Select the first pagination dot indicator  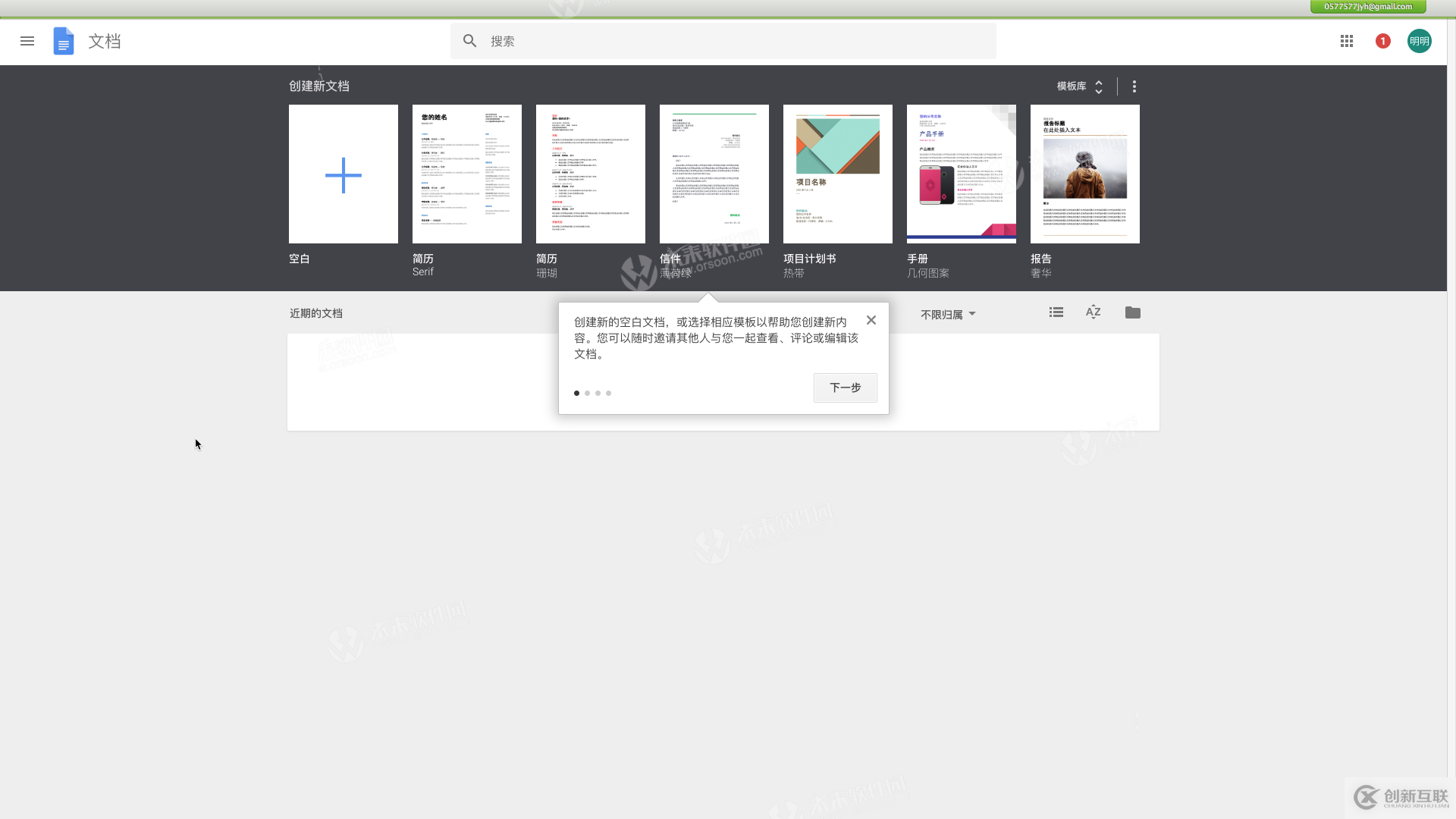point(577,393)
